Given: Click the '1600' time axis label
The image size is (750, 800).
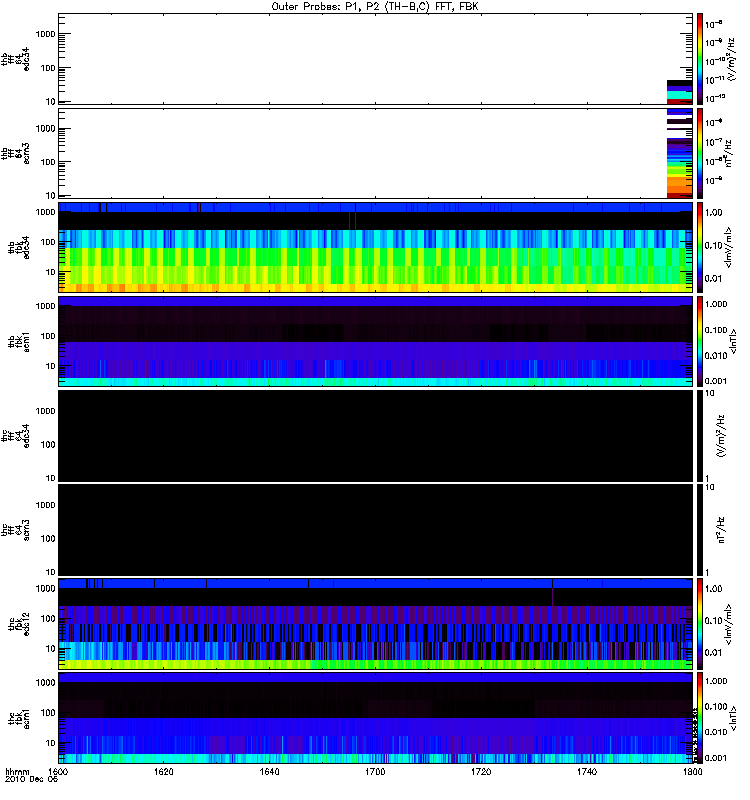Looking at the screenshot, I should [x=59, y=771].
